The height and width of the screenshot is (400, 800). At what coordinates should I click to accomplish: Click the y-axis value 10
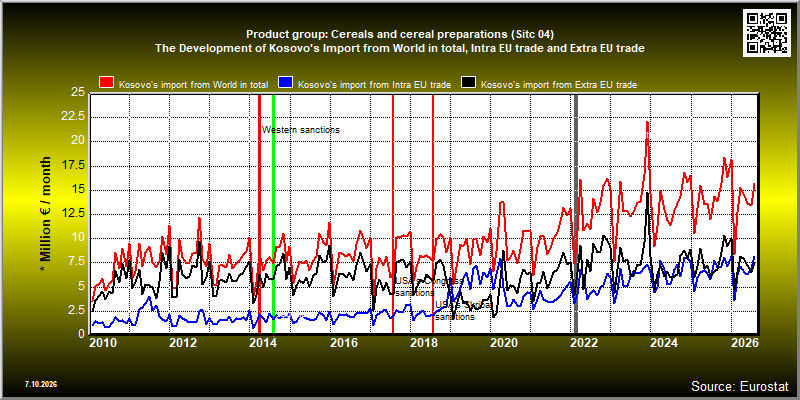pos(79,238)
